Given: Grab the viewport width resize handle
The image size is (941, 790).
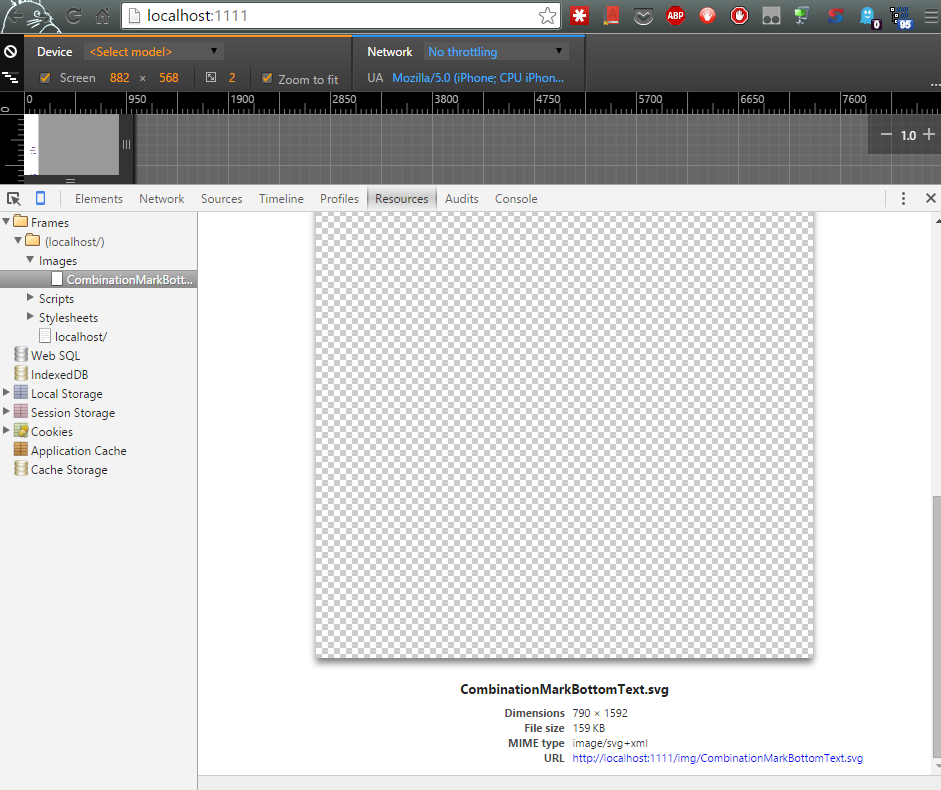Looking at the screenshot, I should pyautogui.click(x=126, y=145).
